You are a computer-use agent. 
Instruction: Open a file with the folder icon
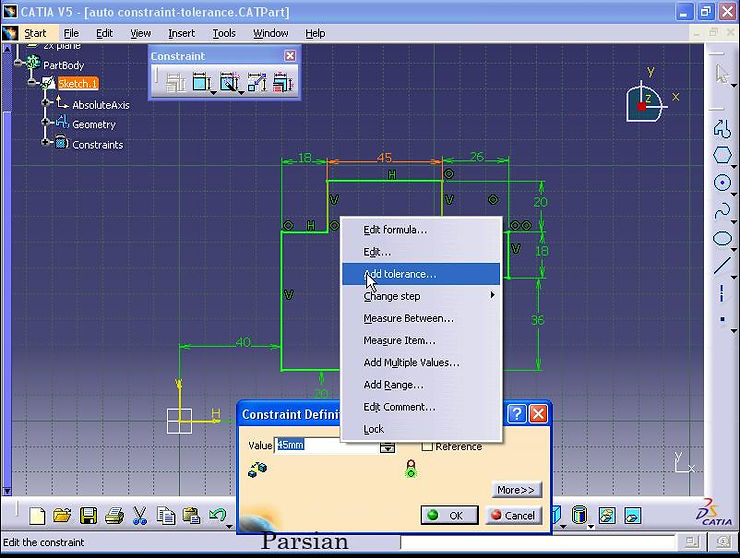click(62, 516)
